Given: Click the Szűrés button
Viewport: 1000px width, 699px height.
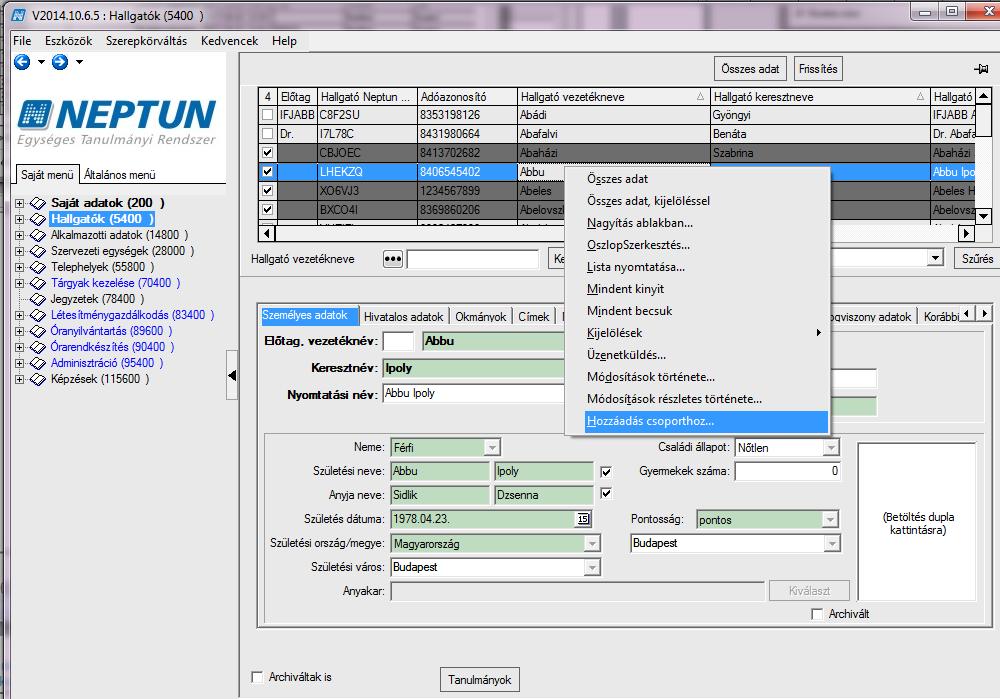Looking at the screenshot, I should [x=977, y=259].
